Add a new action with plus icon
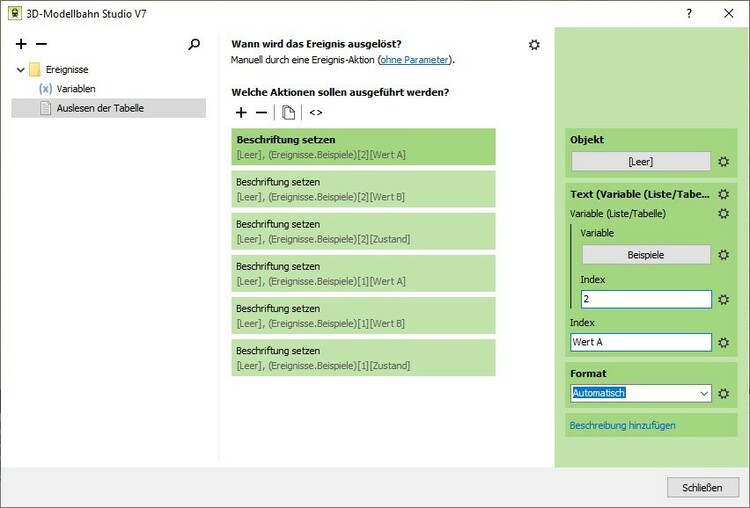The width and height of the screenshot is (750, 508). (x=241, y=113)
